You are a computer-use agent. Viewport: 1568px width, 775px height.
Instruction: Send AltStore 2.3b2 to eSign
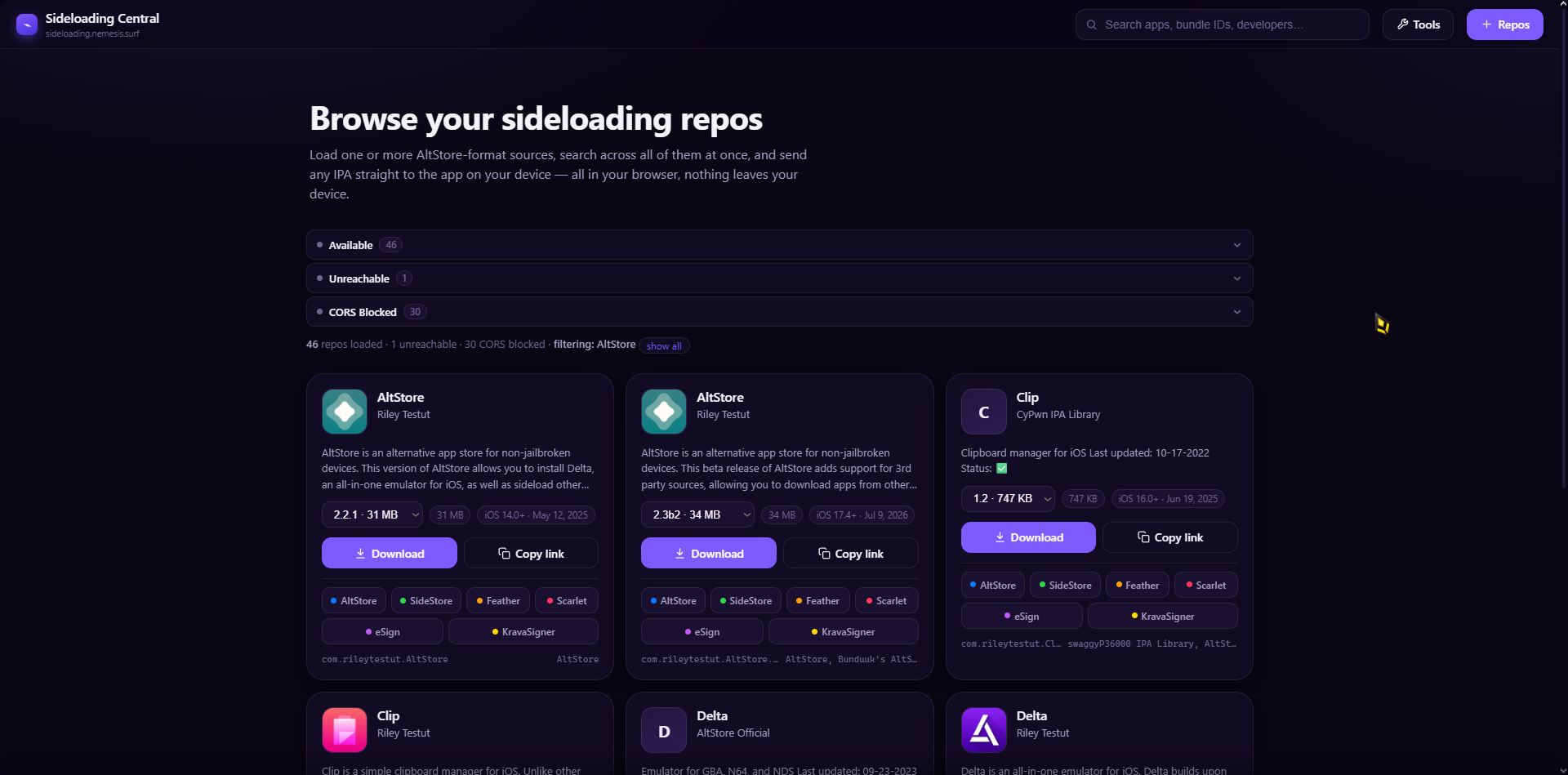702,632
